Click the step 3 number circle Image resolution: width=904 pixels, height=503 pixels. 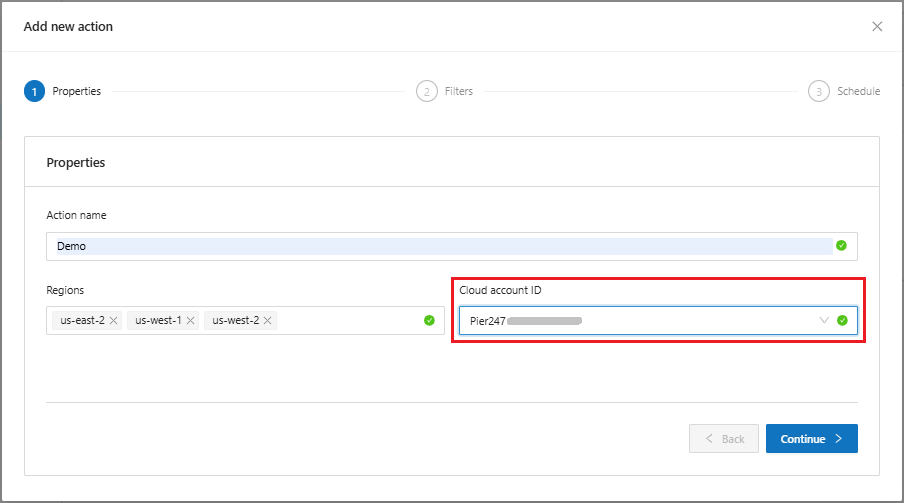point(819,92)
